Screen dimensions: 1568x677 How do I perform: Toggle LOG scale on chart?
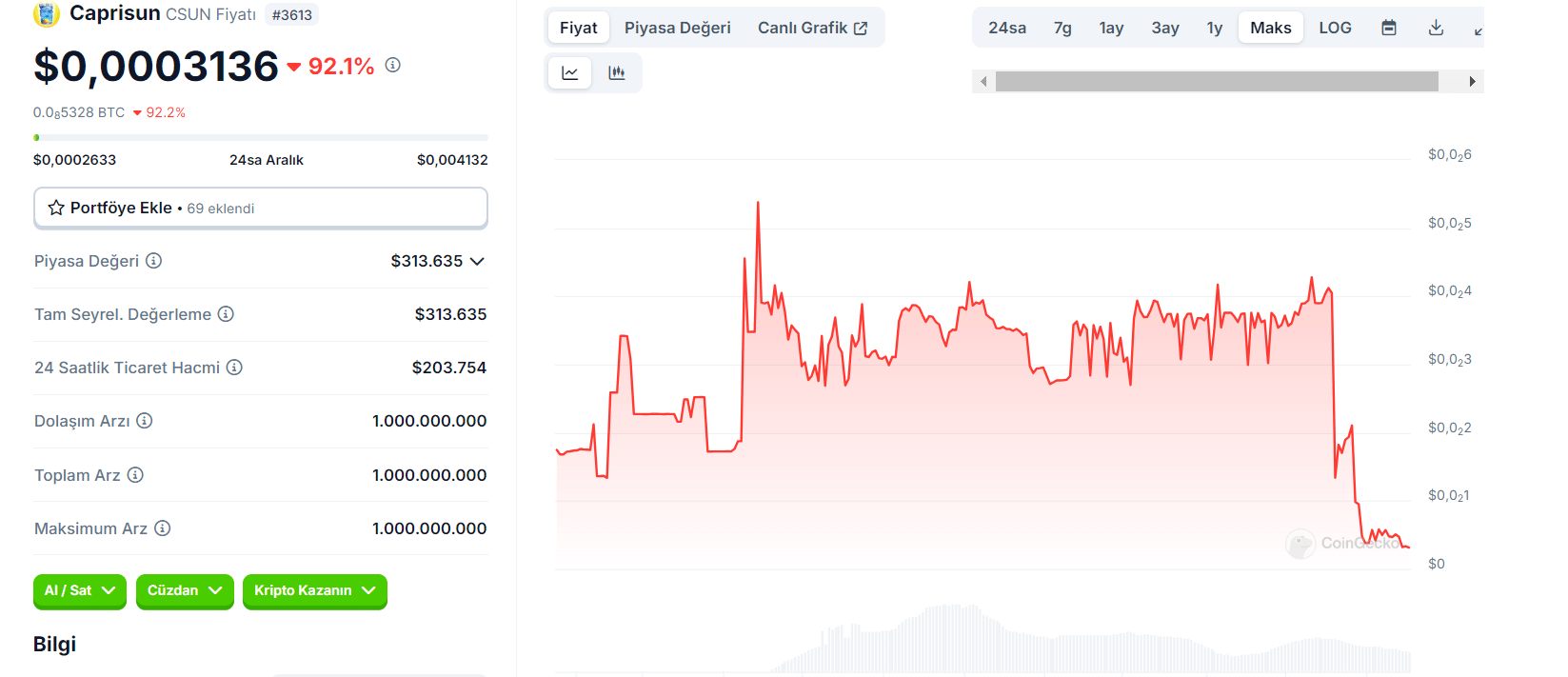tap(1335, 28)
